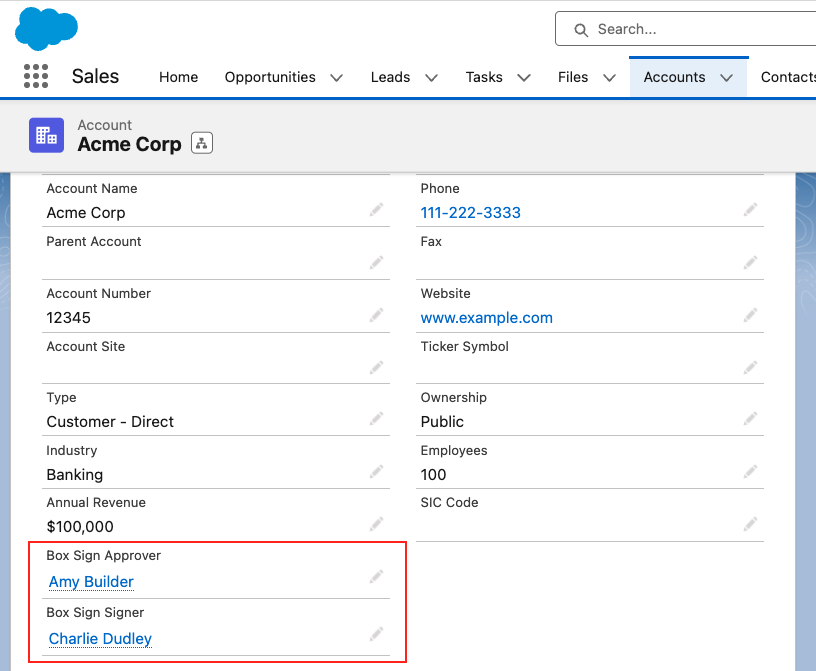Viewport: 816px width, 671px height.
Task: Edit the Employees field pencil icon
Action: (750, 472)
